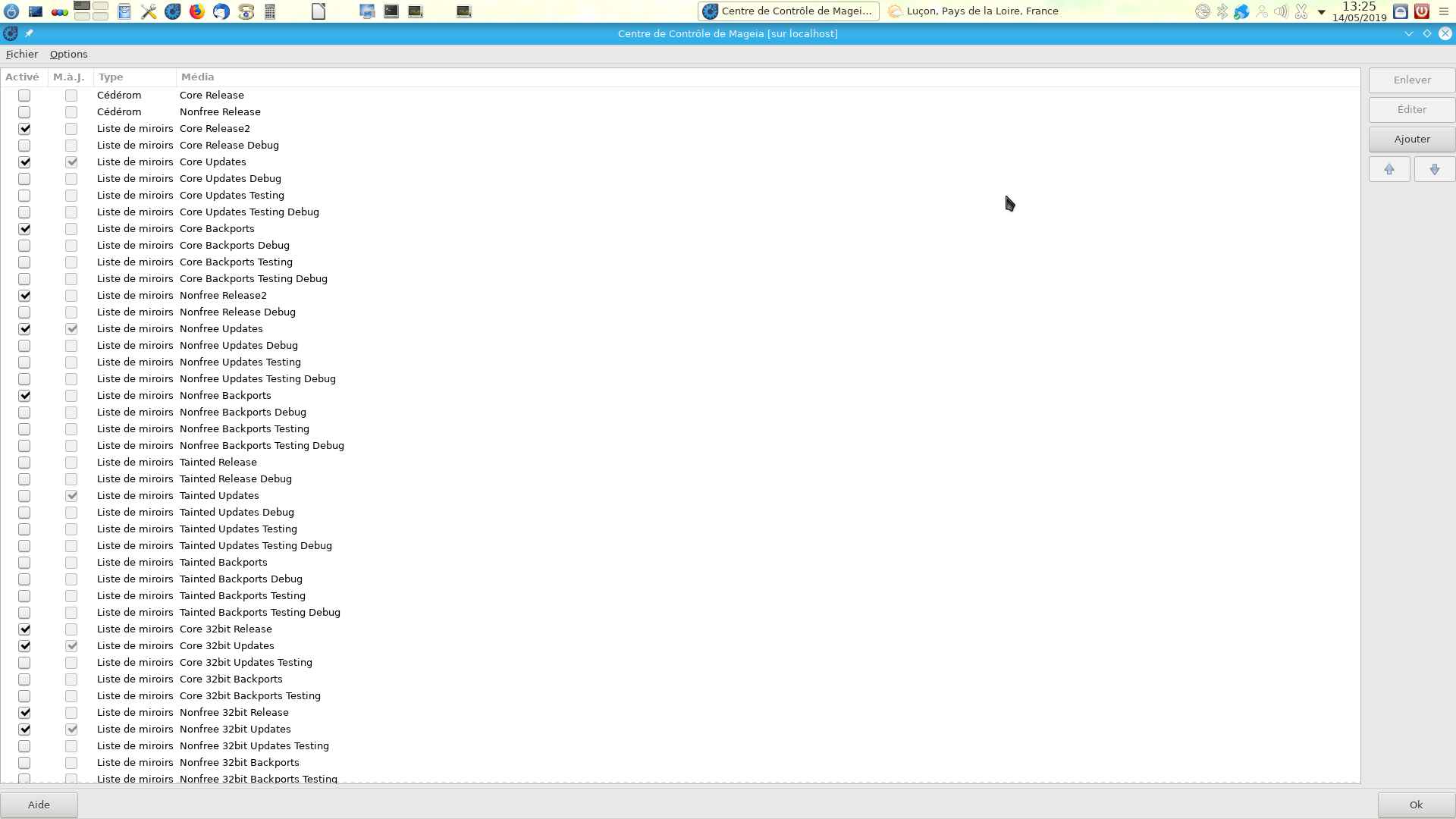Launch the terminal emulator icon
This screenshot has width=1456, height=819.
391,11
